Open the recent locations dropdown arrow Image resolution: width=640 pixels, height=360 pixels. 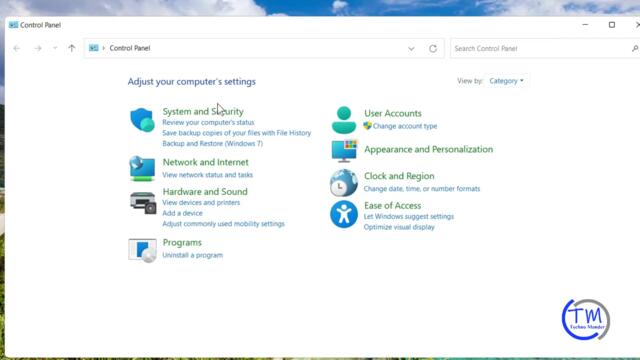click(55, 48)
